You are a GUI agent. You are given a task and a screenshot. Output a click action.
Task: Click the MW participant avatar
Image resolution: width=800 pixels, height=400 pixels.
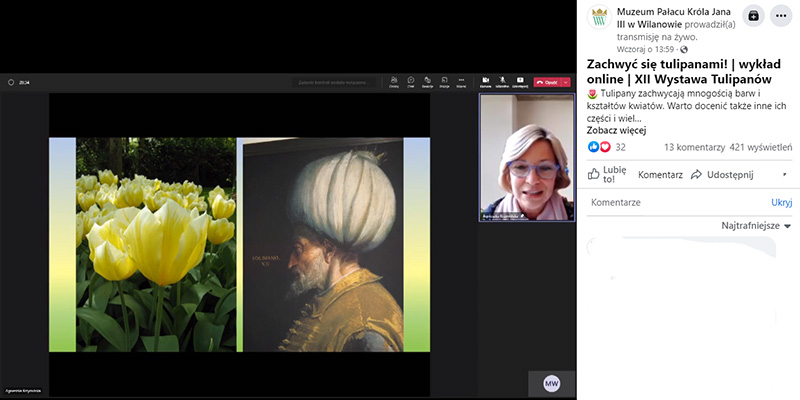(551, 383)
